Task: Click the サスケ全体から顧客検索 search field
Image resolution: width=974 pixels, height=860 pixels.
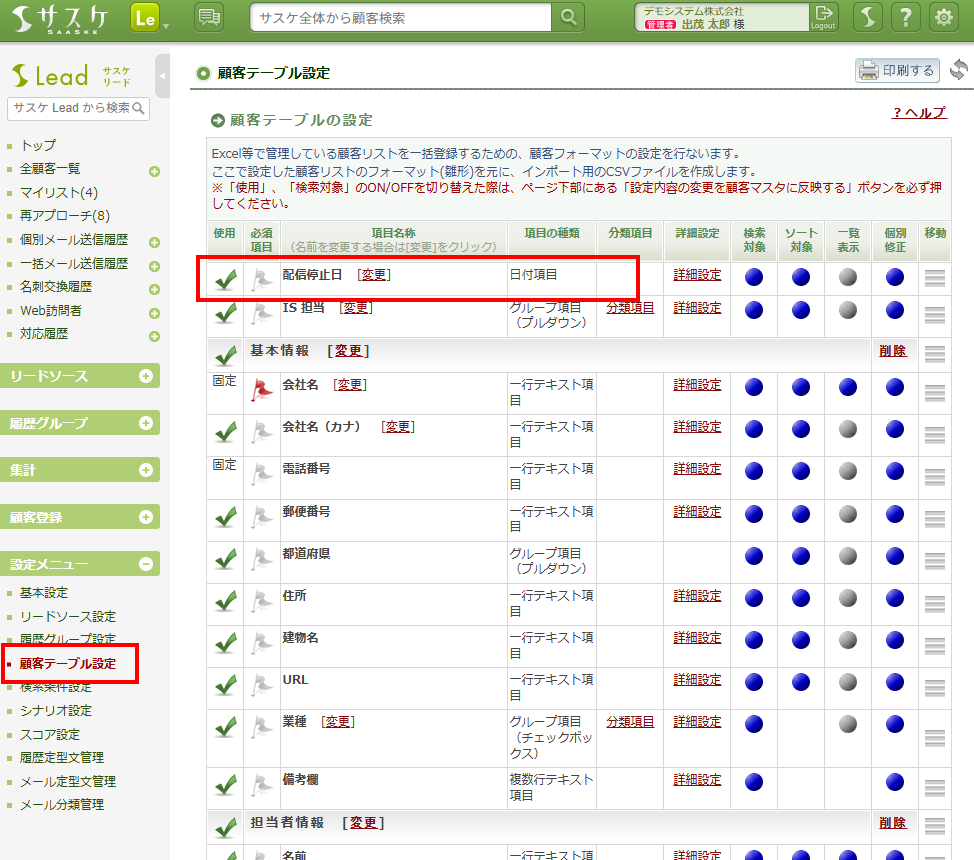Action: pyautogui.click(x=400, y=18)
